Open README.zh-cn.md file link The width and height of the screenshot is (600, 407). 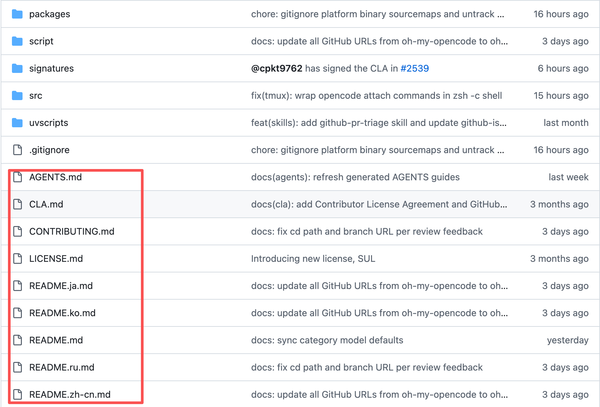point(69,394)
